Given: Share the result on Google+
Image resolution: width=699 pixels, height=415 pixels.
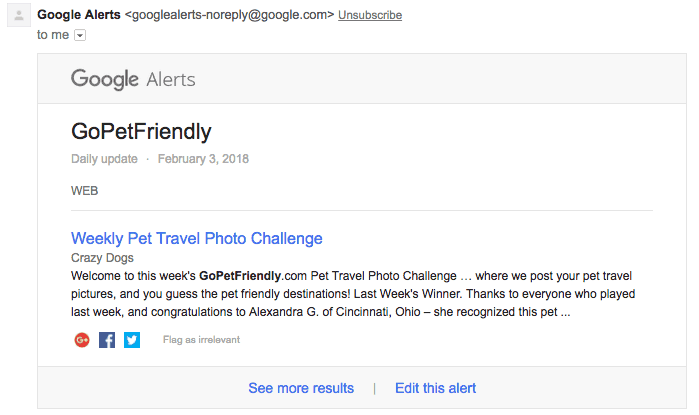Looking at the screenshot, I should pos(82,340).
